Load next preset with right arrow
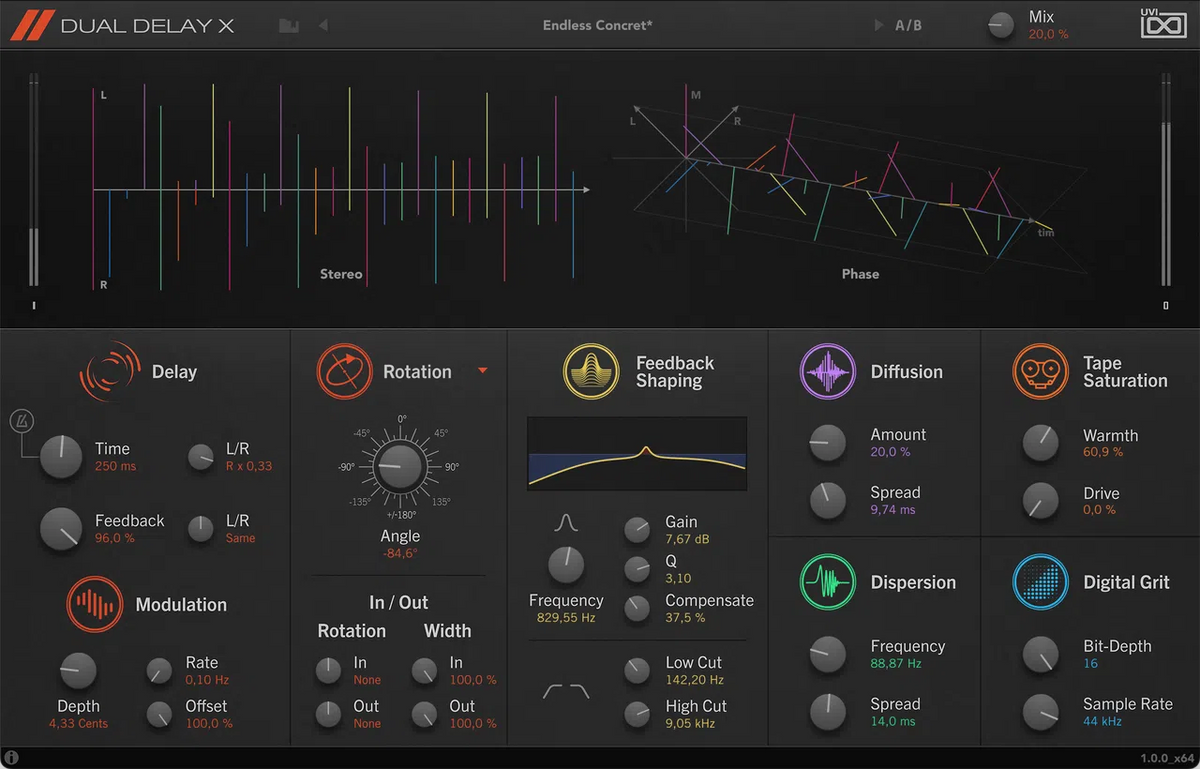The height and width of the screenshot is (769, 1200). click(x=878, y=25)
